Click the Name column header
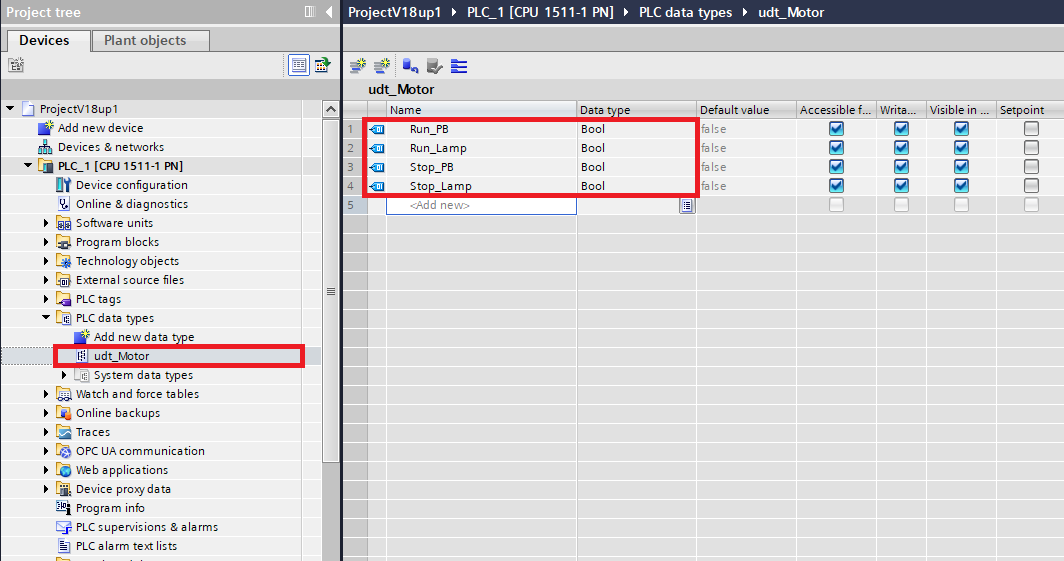The width and height of the screenshot is (1064, 561). 481,110
